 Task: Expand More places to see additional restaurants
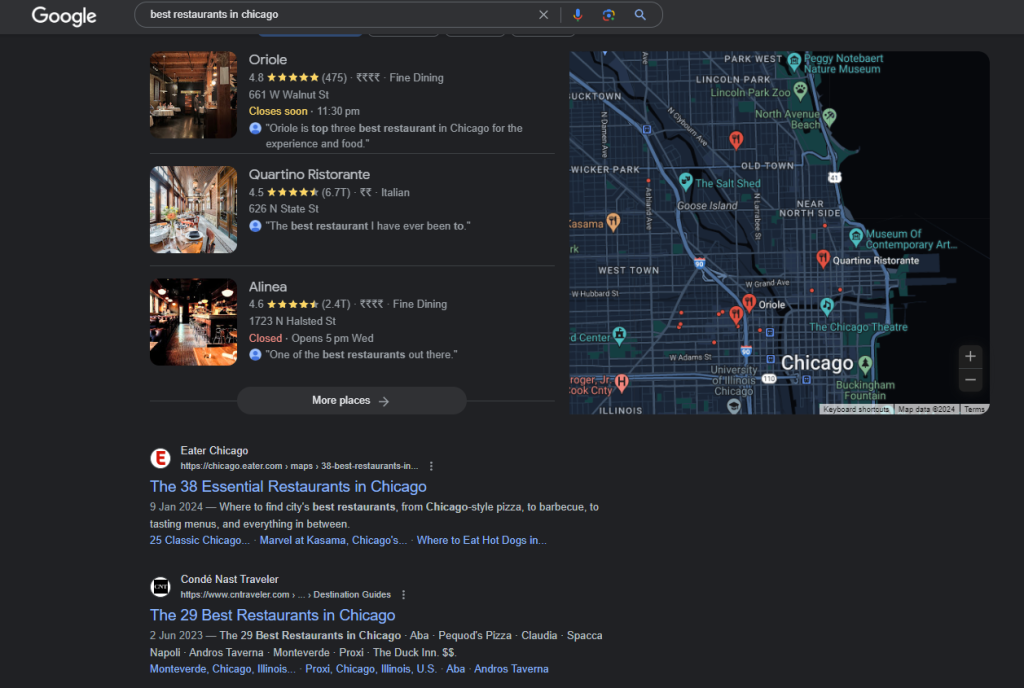[x=351, y=399]
